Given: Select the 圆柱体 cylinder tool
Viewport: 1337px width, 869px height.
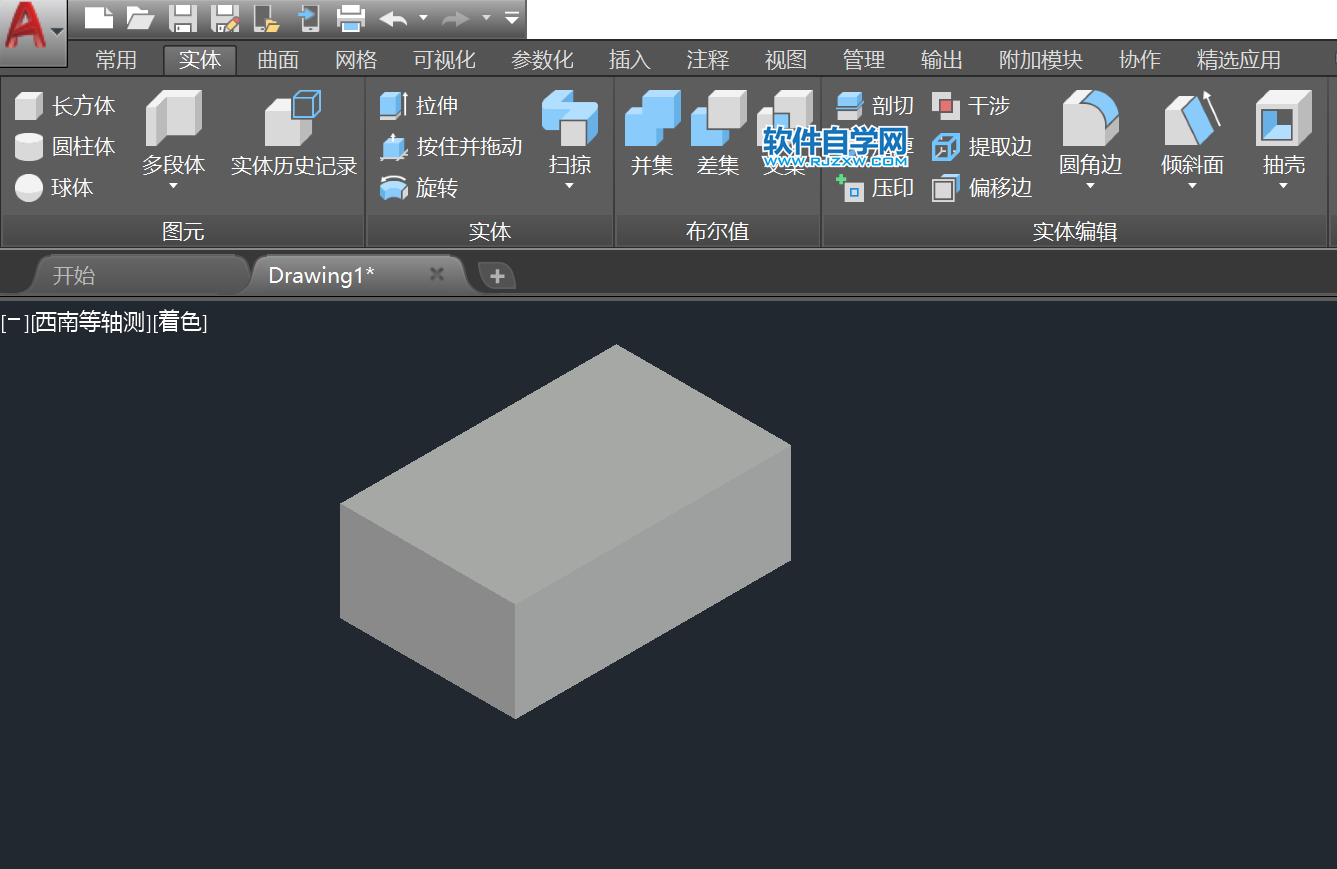Looking at the screenshot, I should (65, 146).
